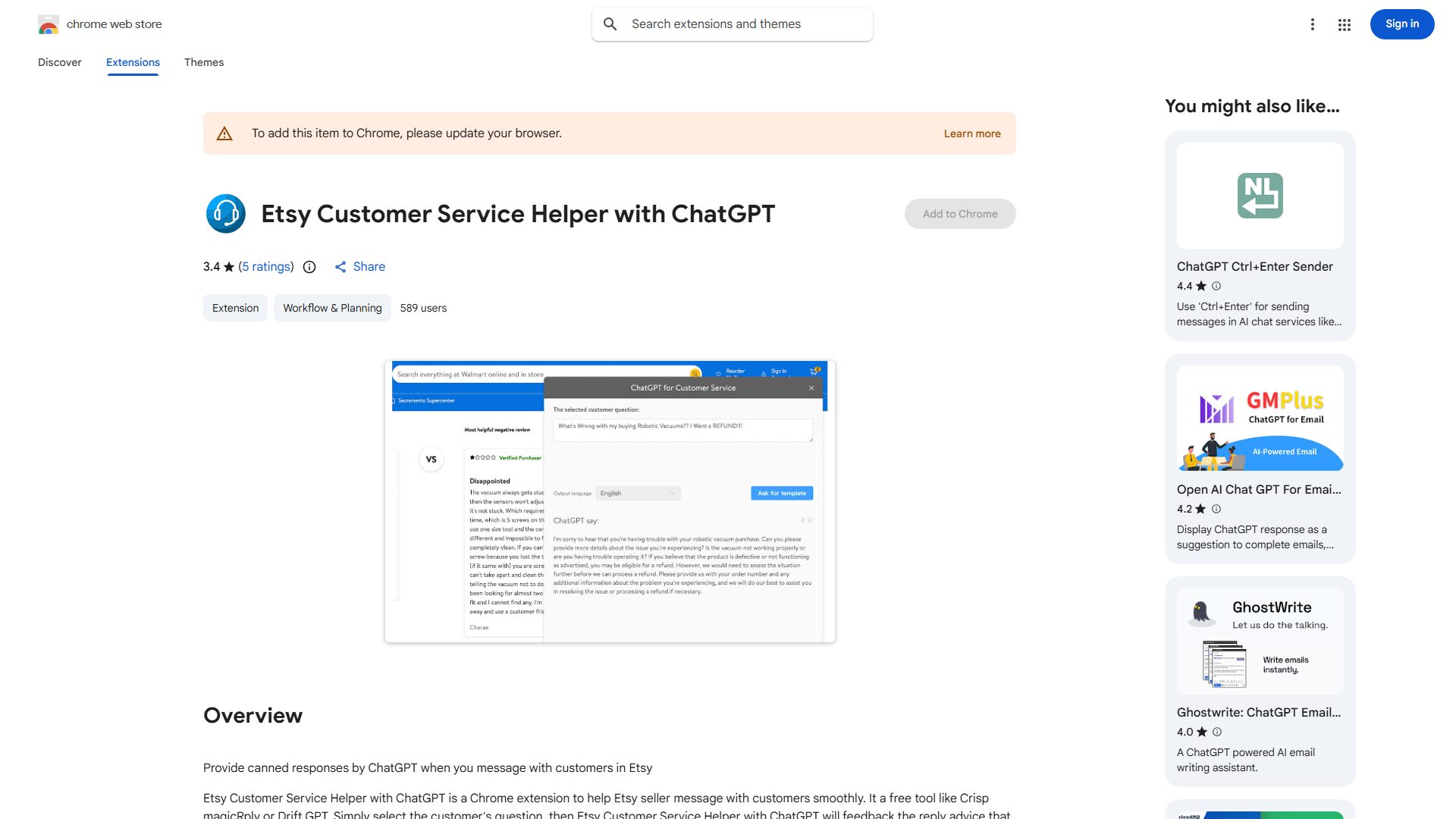Click the Etsy Customer Service Helper headset logo
Viewport: 1456px width, 819px height.
(x=225, y=214)
